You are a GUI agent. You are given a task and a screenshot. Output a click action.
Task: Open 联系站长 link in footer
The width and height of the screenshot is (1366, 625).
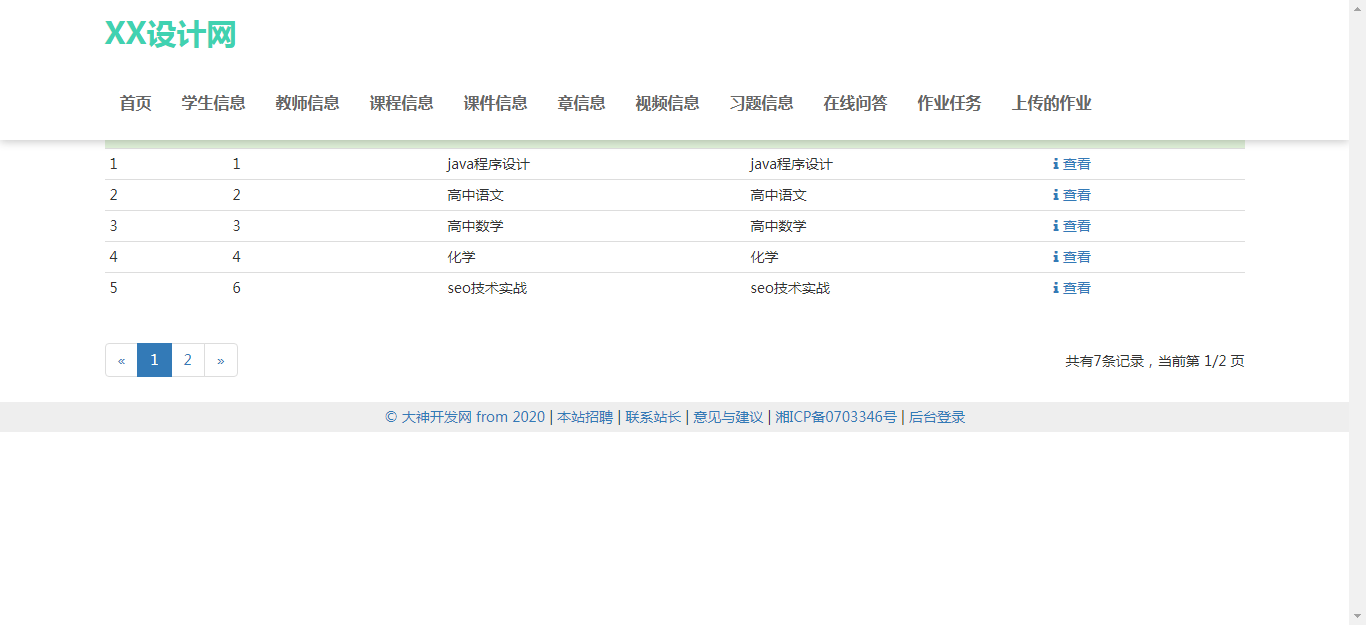pos(653,417)
